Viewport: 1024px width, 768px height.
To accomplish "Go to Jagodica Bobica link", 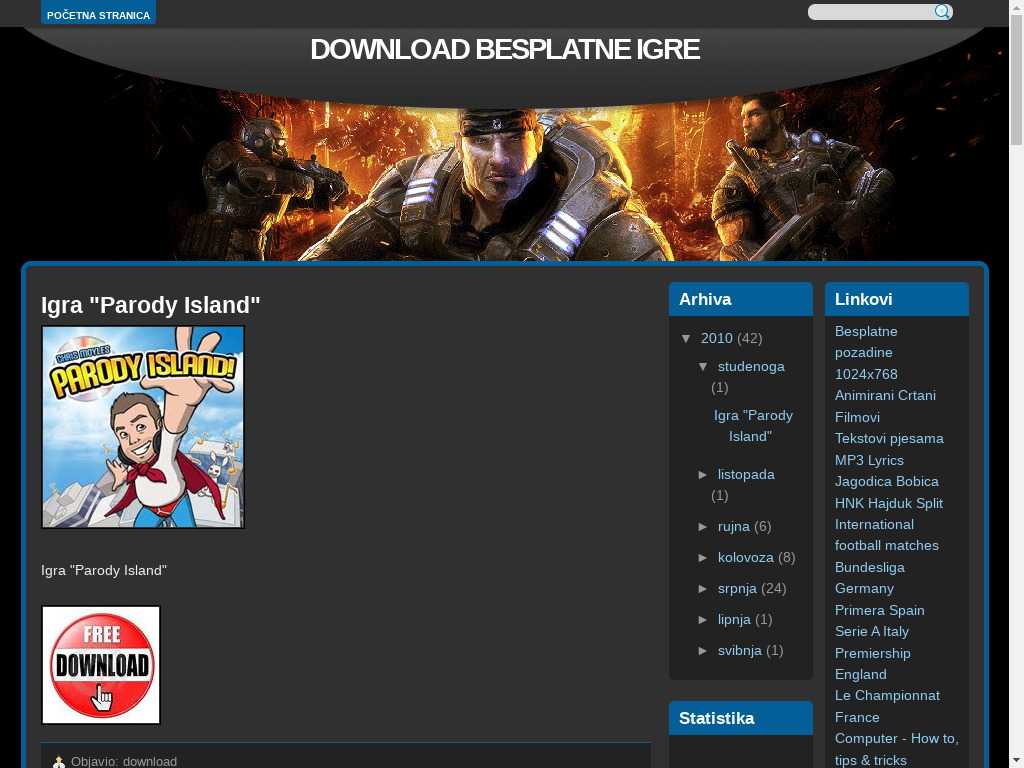I will [886, 481].
